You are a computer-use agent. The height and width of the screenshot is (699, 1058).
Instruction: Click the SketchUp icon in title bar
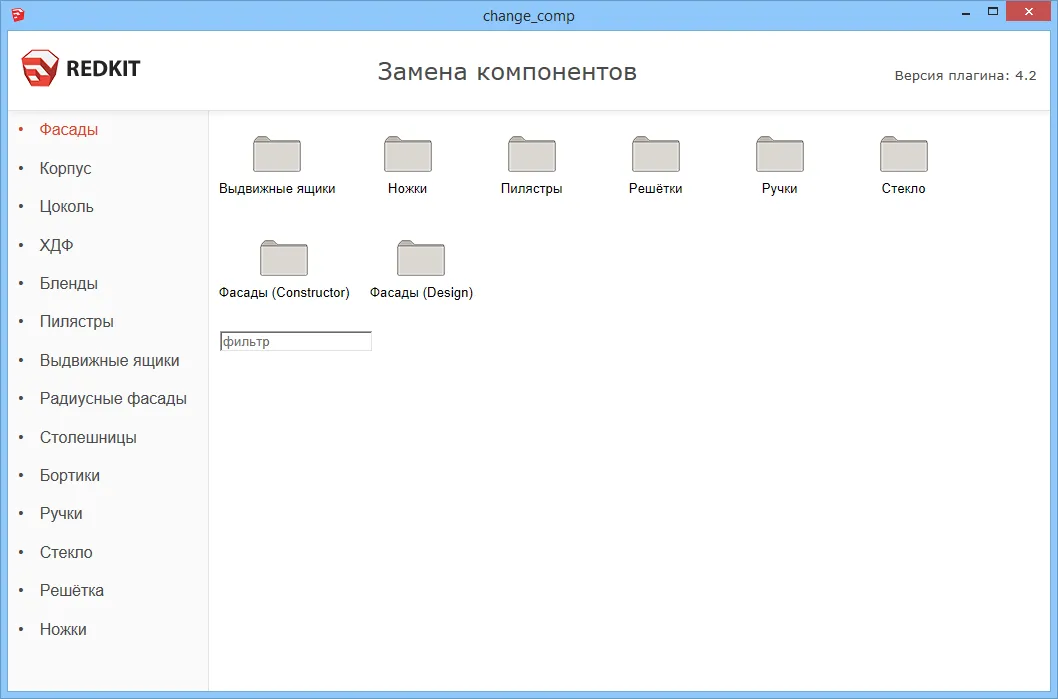pyautogui.click(x=17, y=15)
